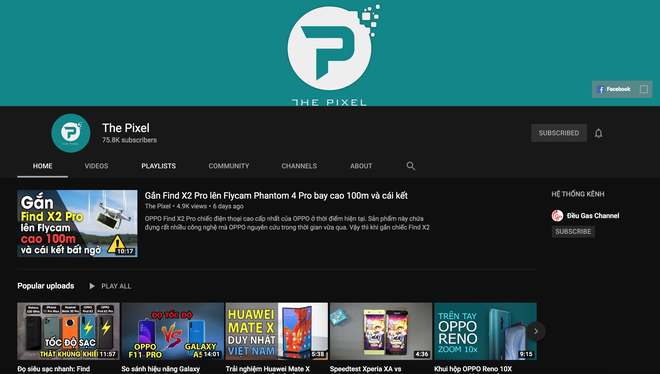The height and width of the screenshot is (374, 660).
Task: Click the notification bell icon
Action: [x=598, y=133]
